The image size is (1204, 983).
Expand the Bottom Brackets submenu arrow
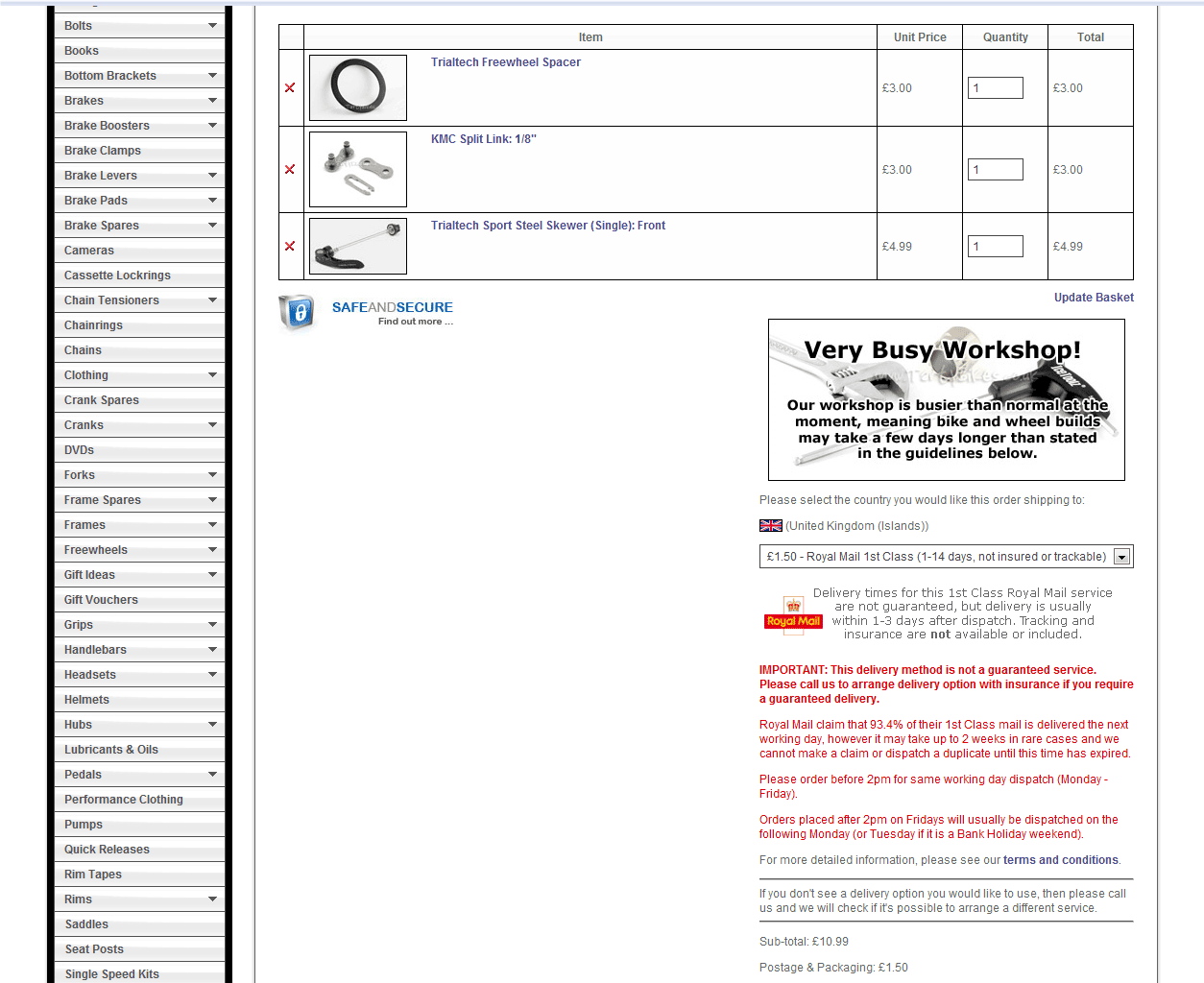coord(212,76)
